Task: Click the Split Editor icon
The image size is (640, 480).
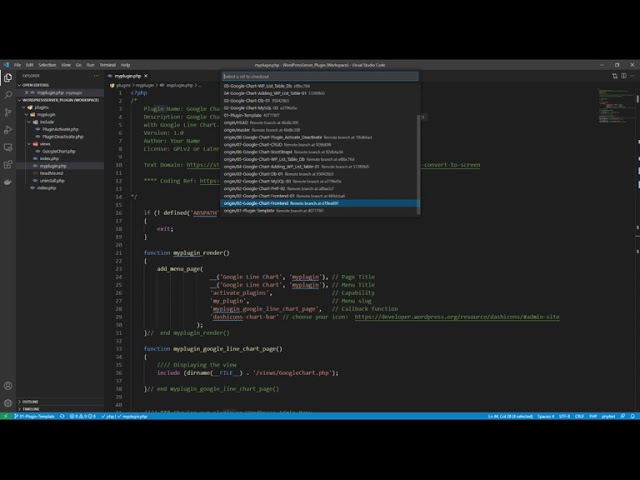Action: pos(624,76)
